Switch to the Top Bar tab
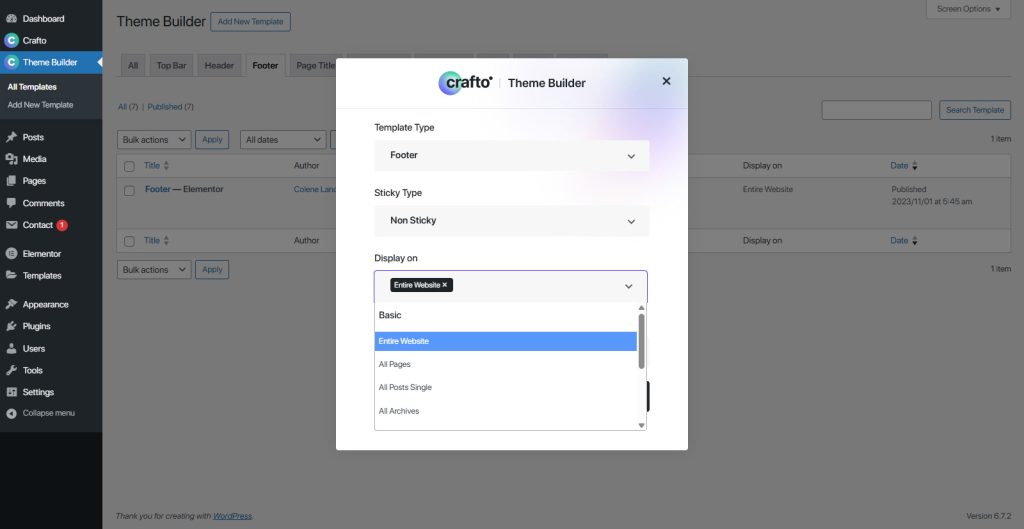Screen dimensions: 1024x529 click(x=171, y=65)
